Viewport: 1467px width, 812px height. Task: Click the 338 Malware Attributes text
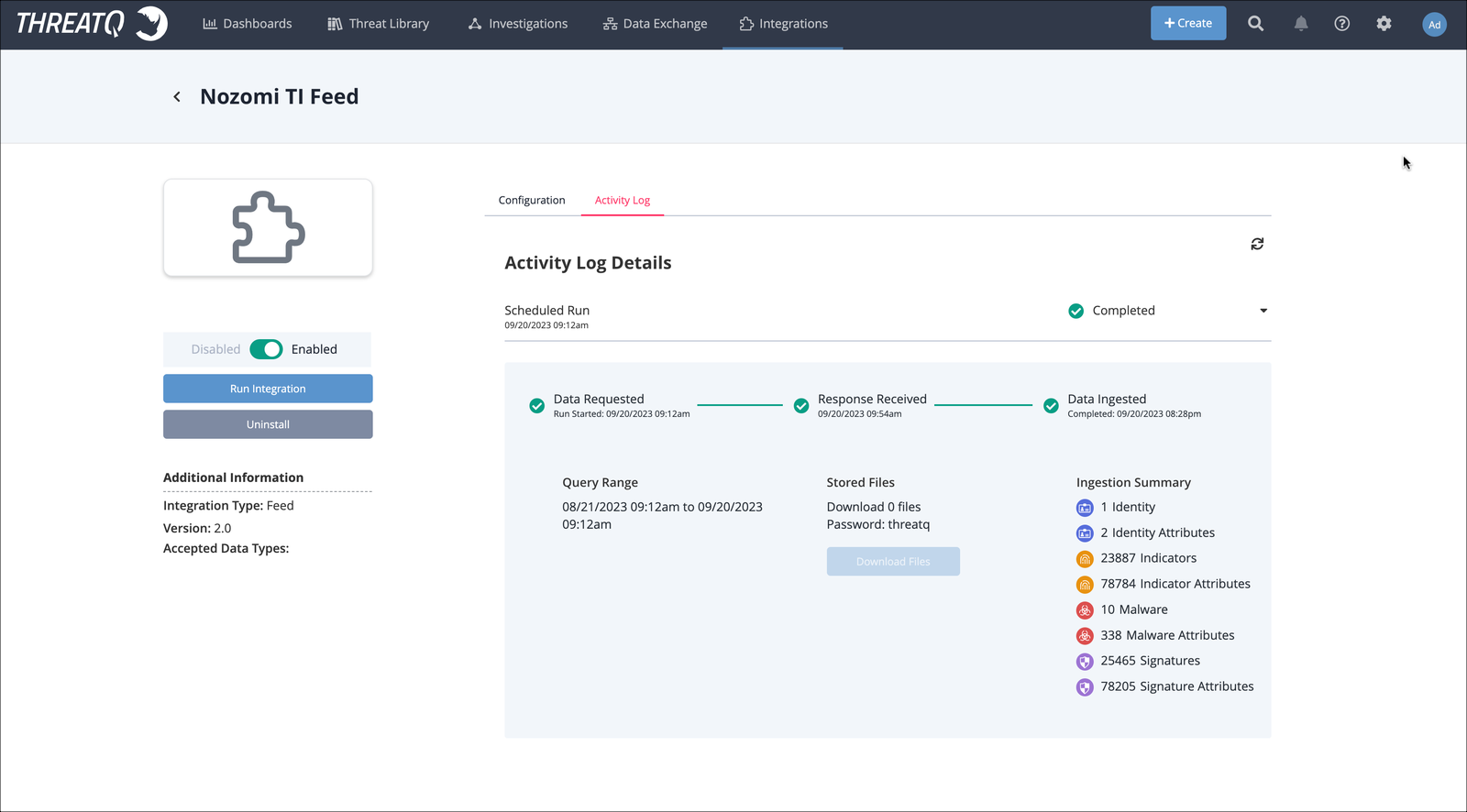tap(1167, 635)
